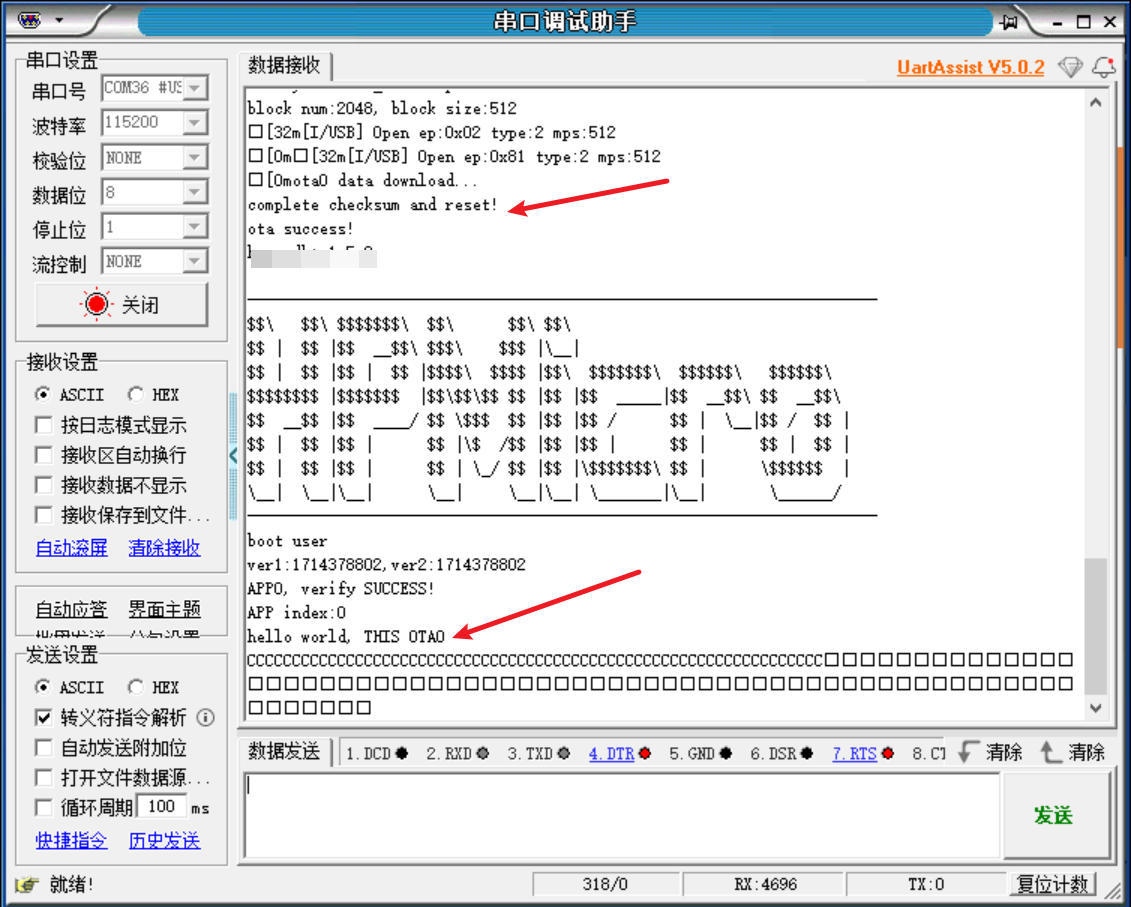Image resolution: width=1131 pixels, height=907 pixels.
Task: Open the app logo menu icon
Action: [x=30, y=20]
